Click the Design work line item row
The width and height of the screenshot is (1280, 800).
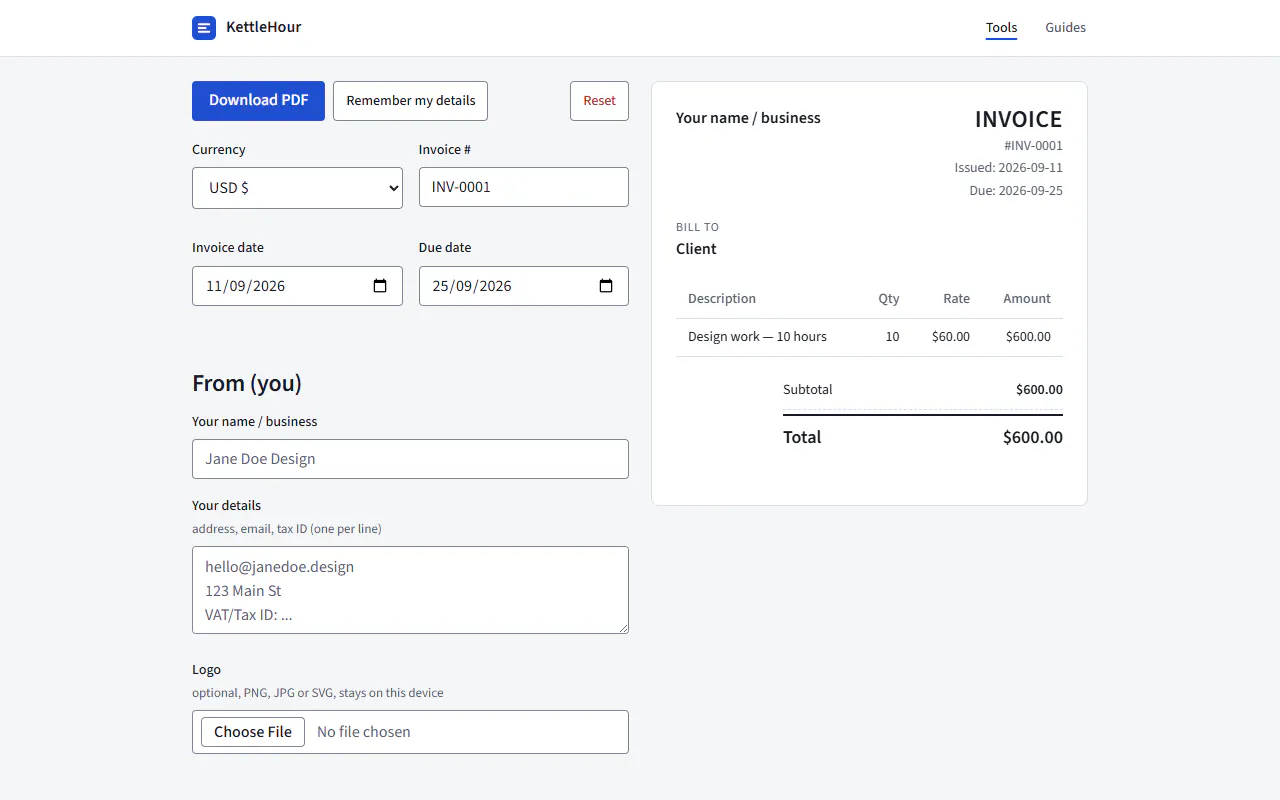click(869, 337)
